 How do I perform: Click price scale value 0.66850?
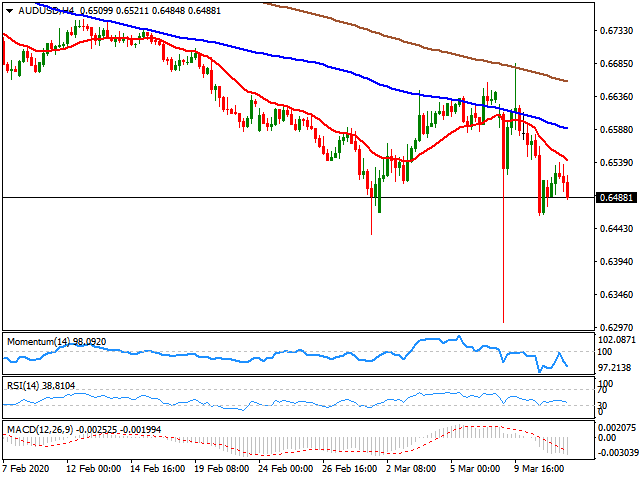616,64
